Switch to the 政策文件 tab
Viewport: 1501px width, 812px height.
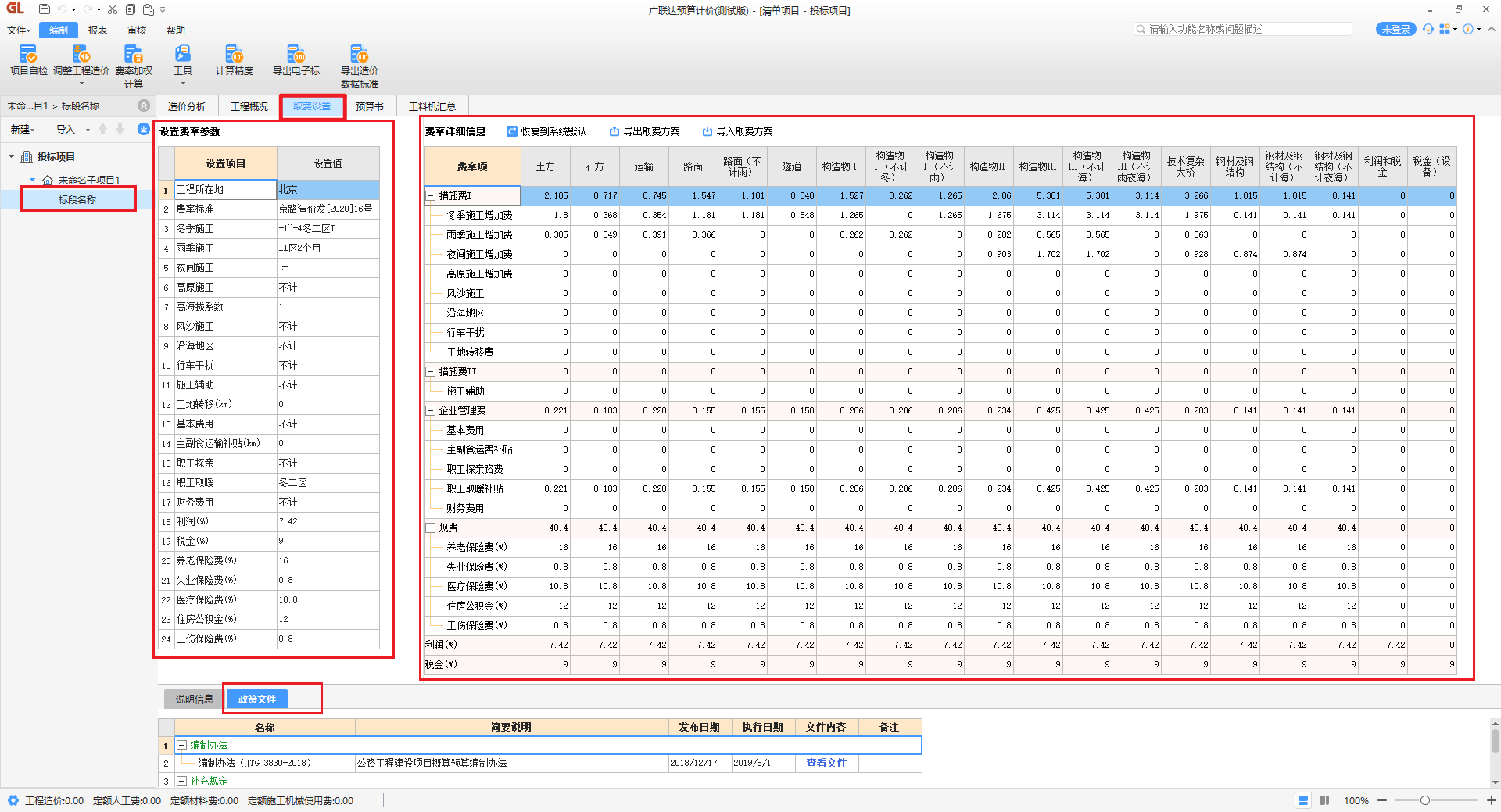click(x=257, y=699)
